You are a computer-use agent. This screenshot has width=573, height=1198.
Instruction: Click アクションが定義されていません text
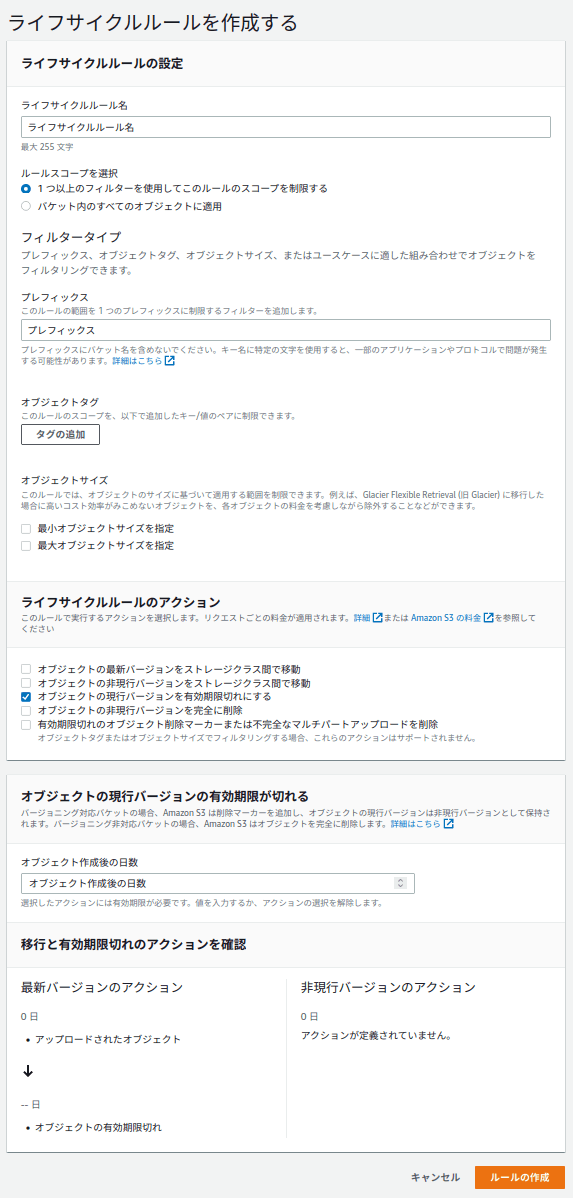377,1036
